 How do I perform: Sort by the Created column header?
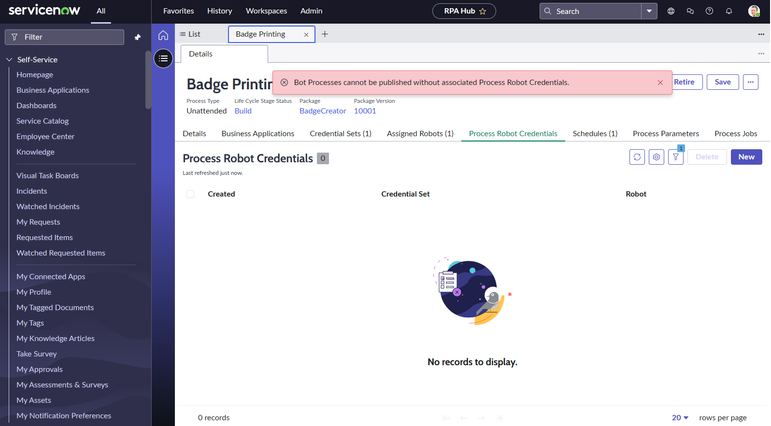pos(221,194)
